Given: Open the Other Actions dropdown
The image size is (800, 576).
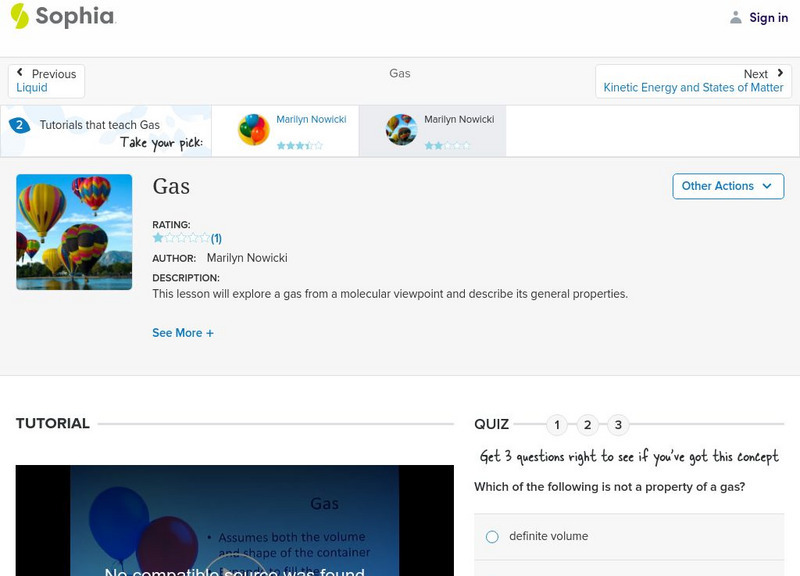Looking at the screenshot, I should (727, 186).
